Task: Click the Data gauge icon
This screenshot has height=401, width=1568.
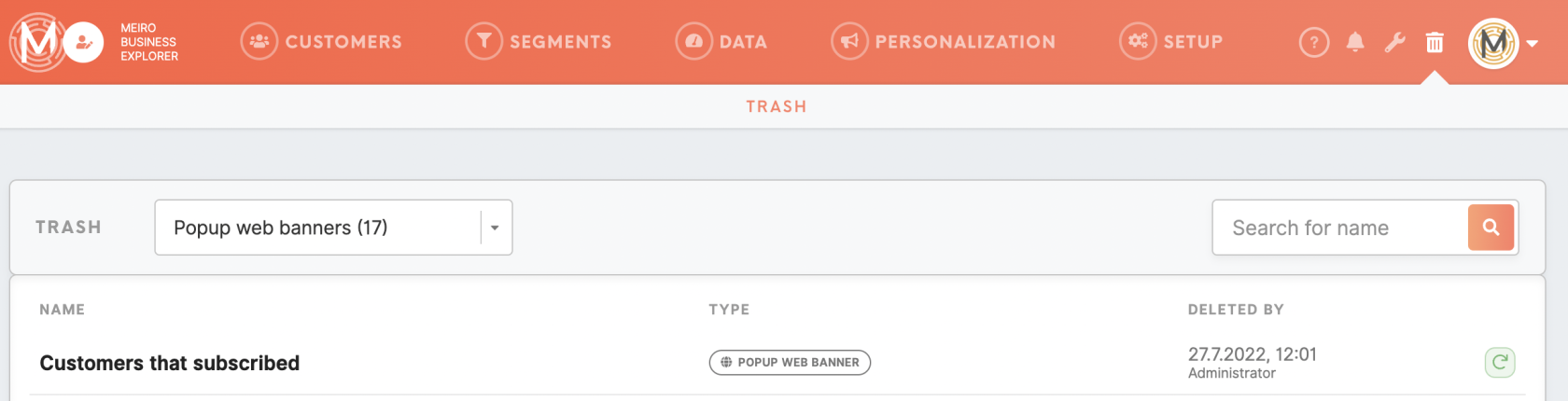Action: [693, 42]
